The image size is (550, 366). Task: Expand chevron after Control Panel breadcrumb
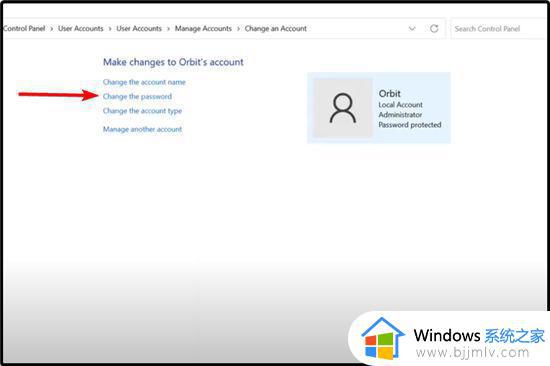52,29
